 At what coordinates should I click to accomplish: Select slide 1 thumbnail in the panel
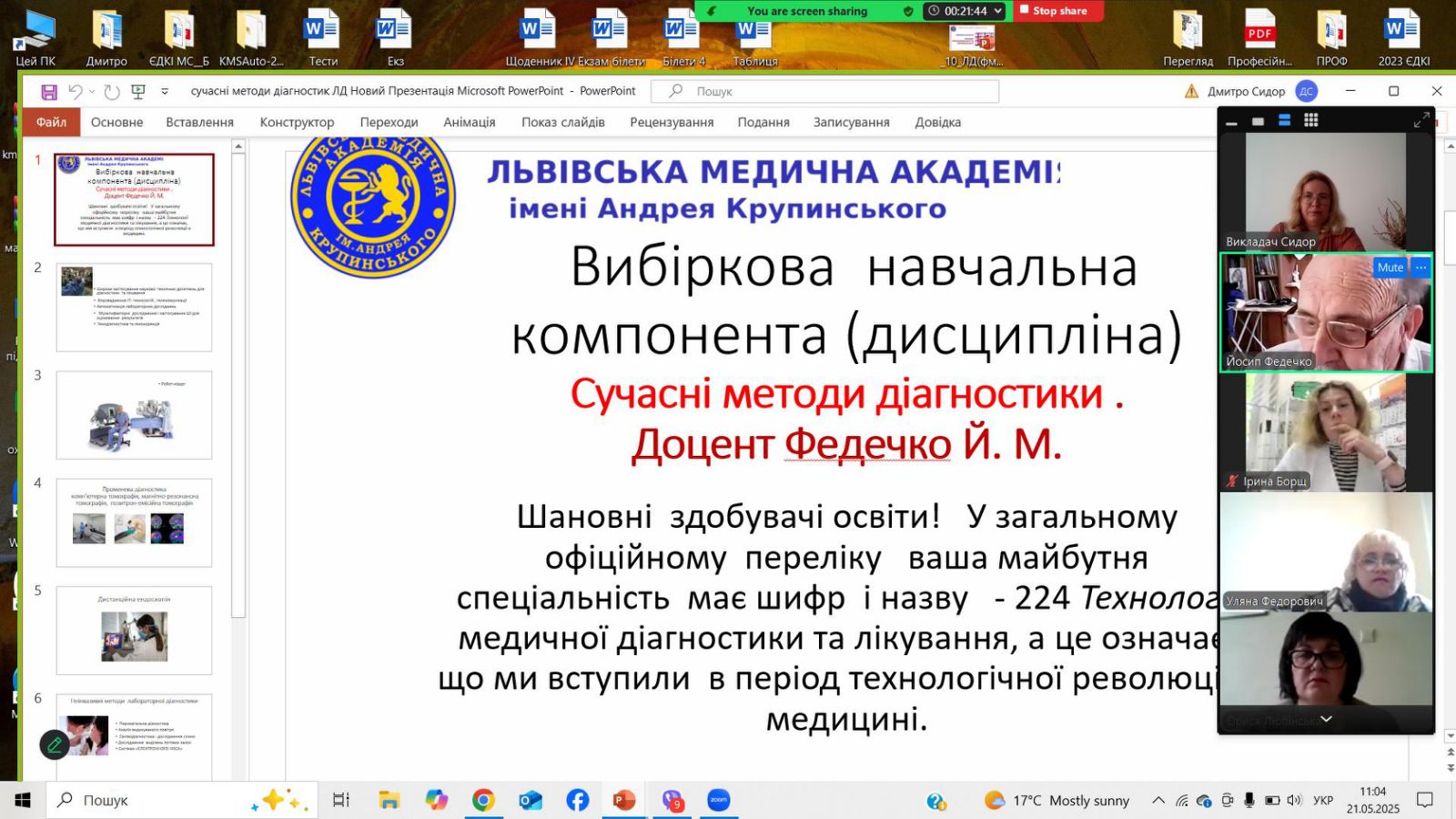click(x=134, y=199)
